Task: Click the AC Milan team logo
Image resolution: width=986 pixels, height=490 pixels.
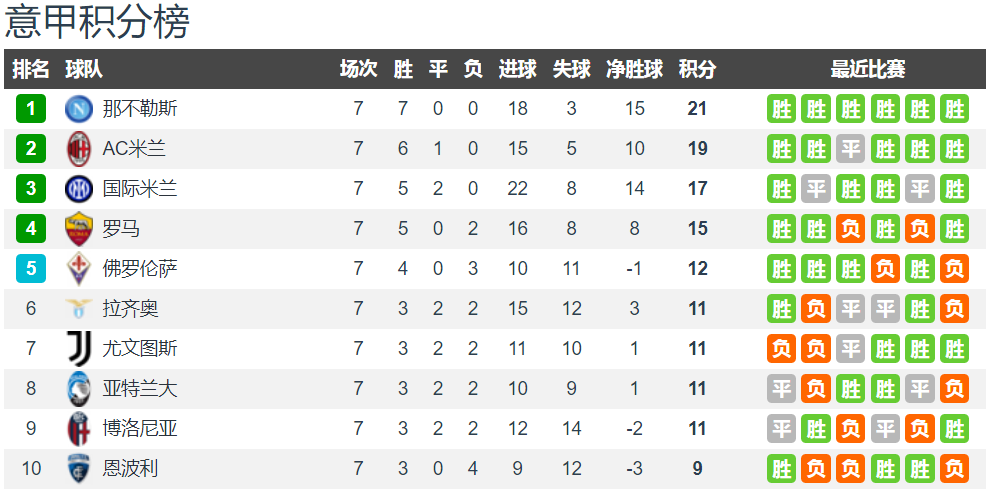Action: (x=79, y=149)
